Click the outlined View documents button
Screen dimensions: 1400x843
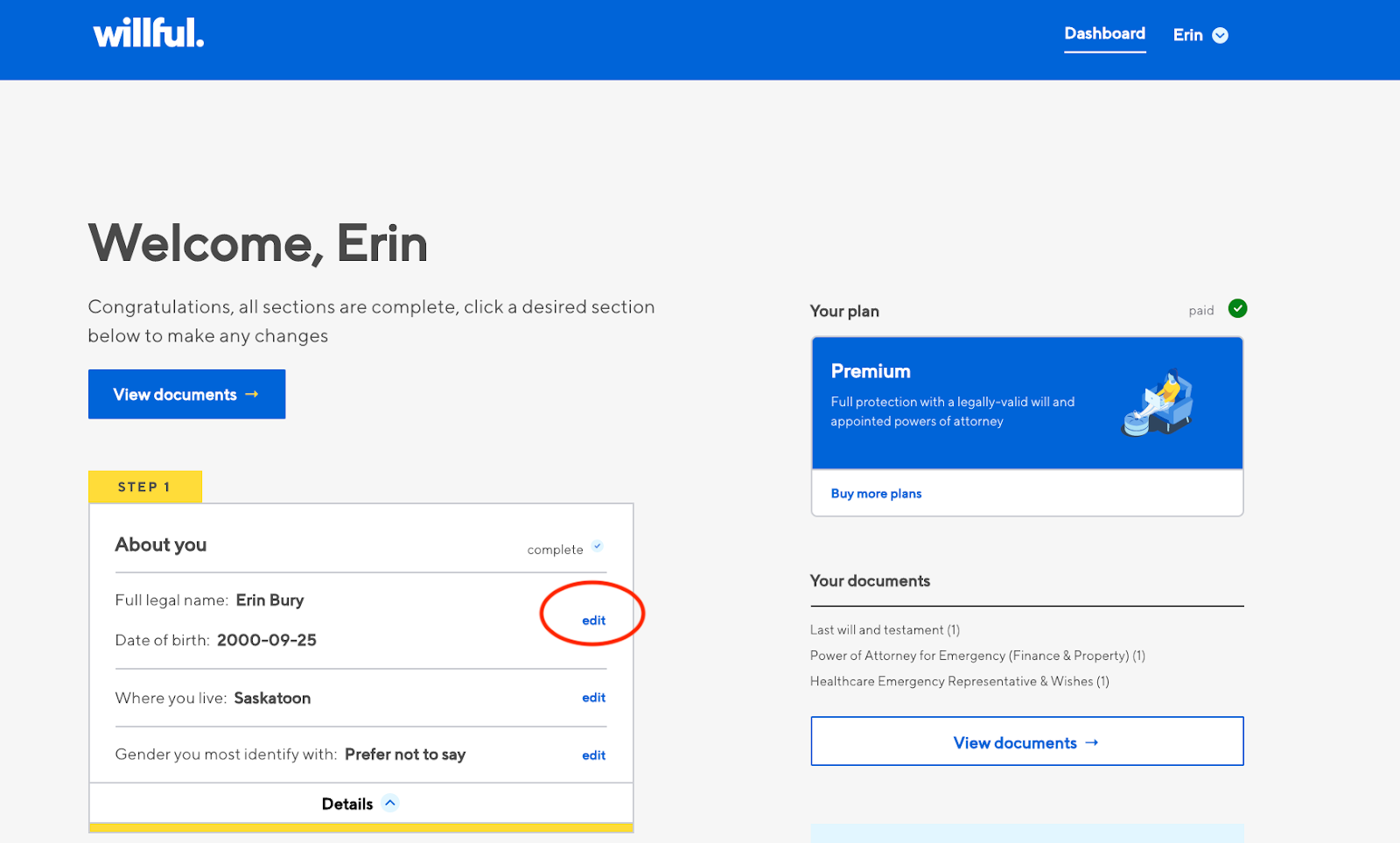1026,742
